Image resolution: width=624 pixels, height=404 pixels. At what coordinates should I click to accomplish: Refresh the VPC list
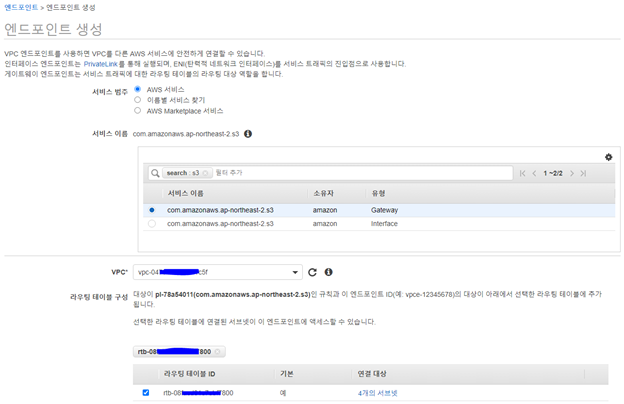[x=312, y=271]
